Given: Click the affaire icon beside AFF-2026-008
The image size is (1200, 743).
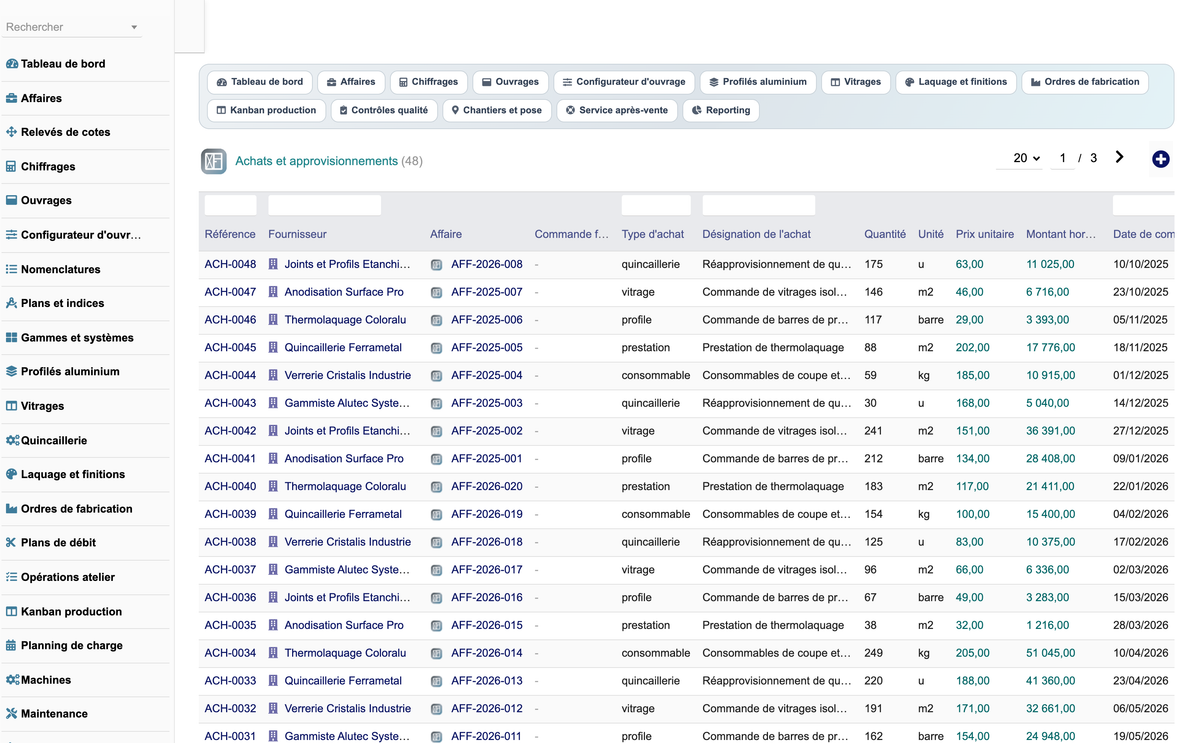Looking at the screenshot, I should [436, 265].
